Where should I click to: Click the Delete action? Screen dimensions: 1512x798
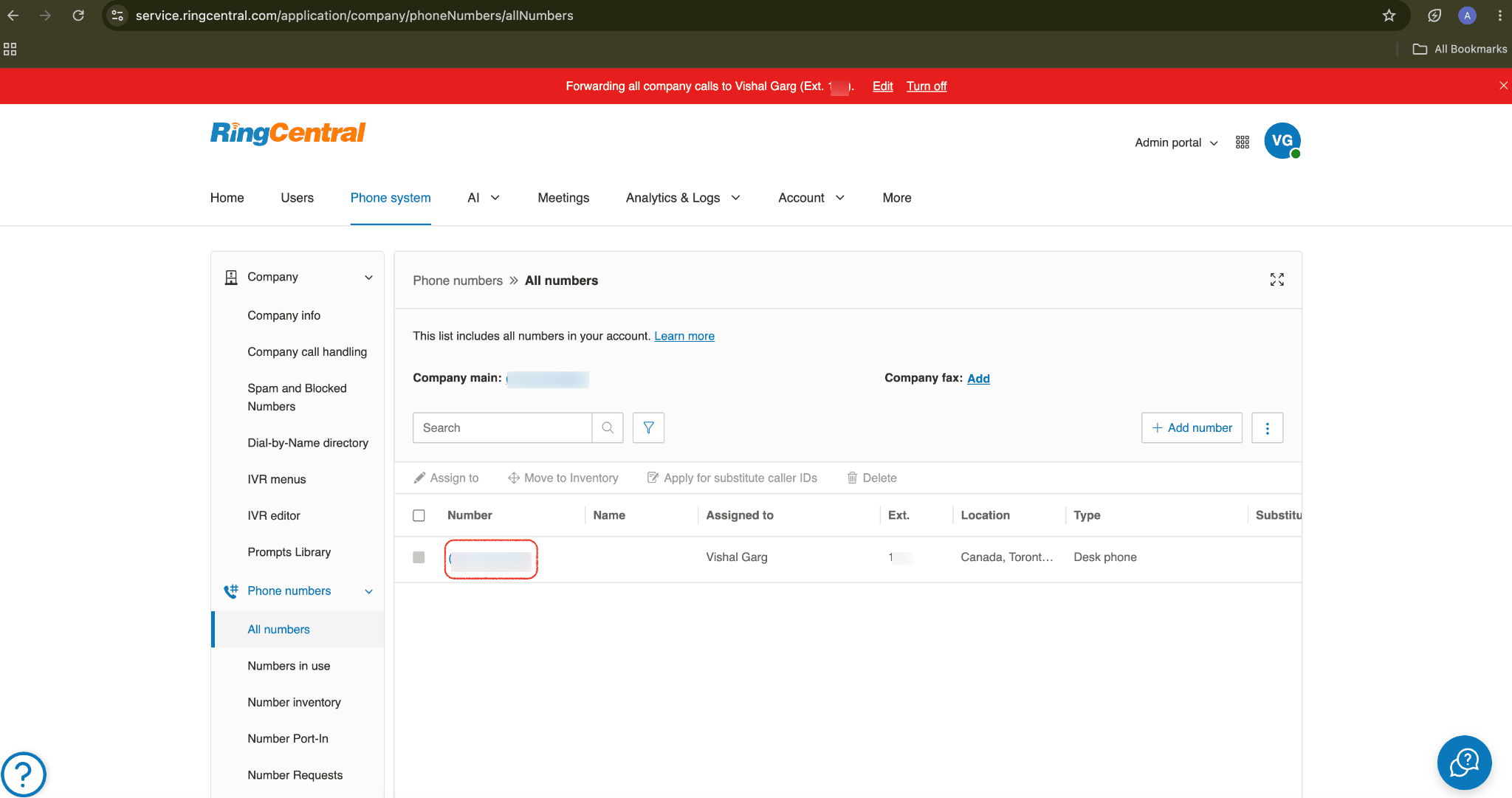(x=872, y=478)
